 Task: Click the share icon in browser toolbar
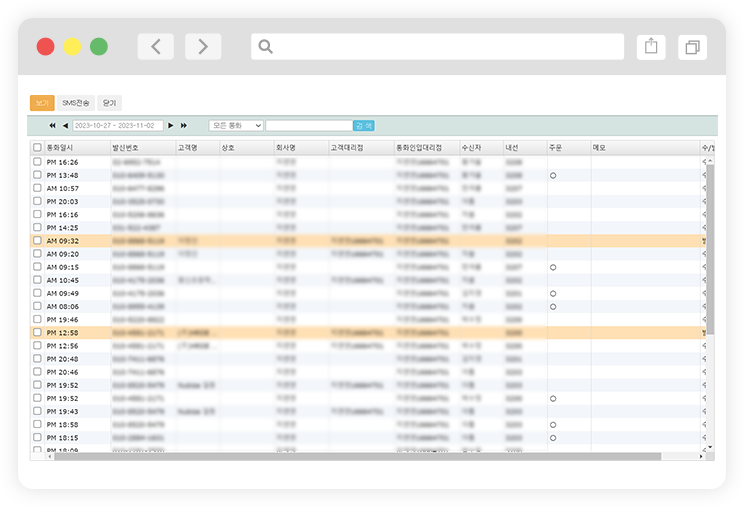click(x=651, y=46)
